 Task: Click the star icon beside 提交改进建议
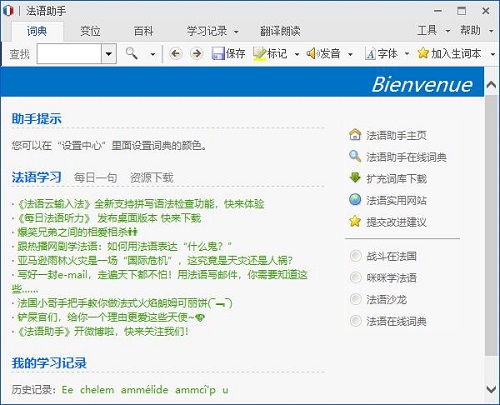pyautogui.click(x=355, y=221)
